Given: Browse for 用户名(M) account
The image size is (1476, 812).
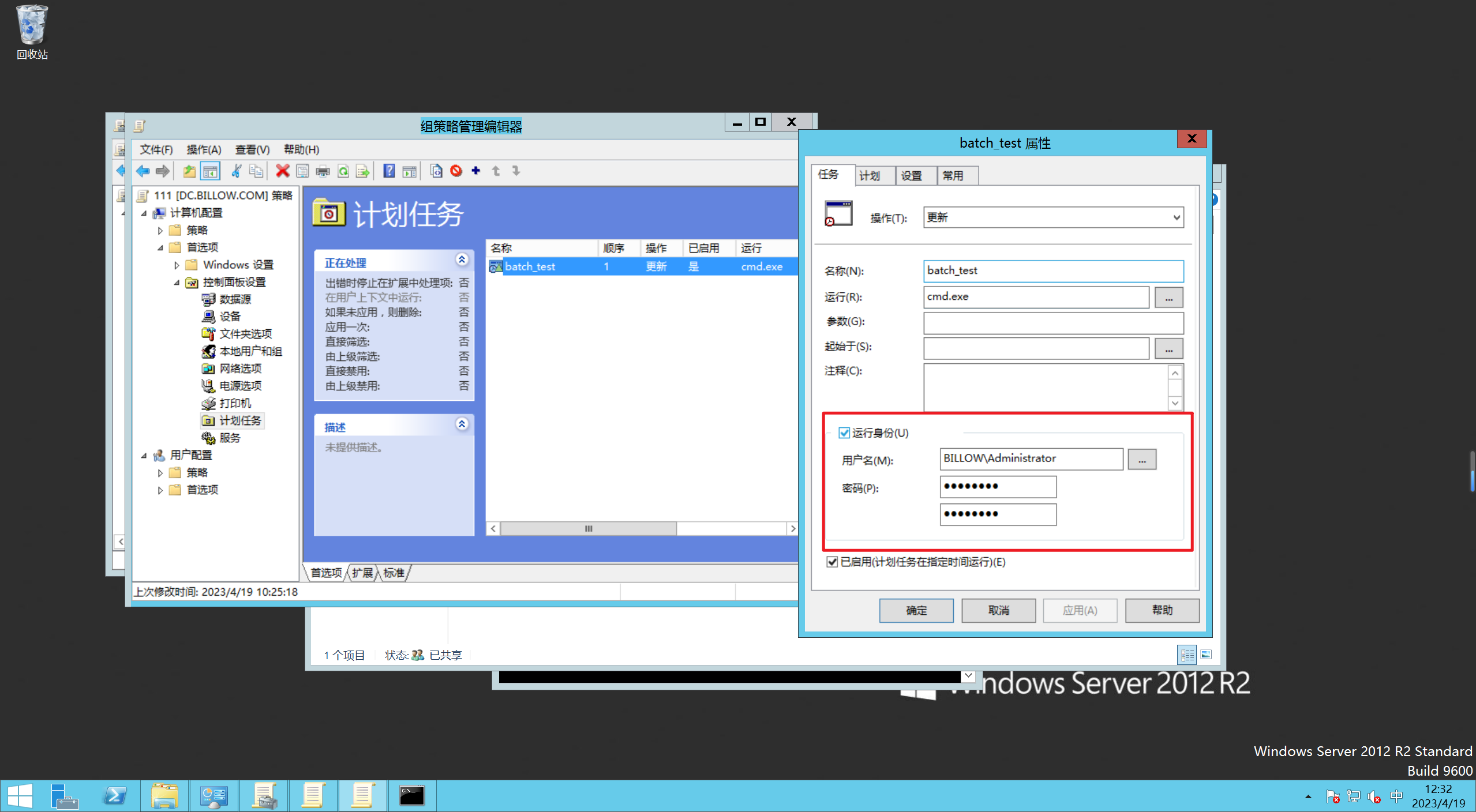Looking at the screenshot, I should coord(1142,460).
